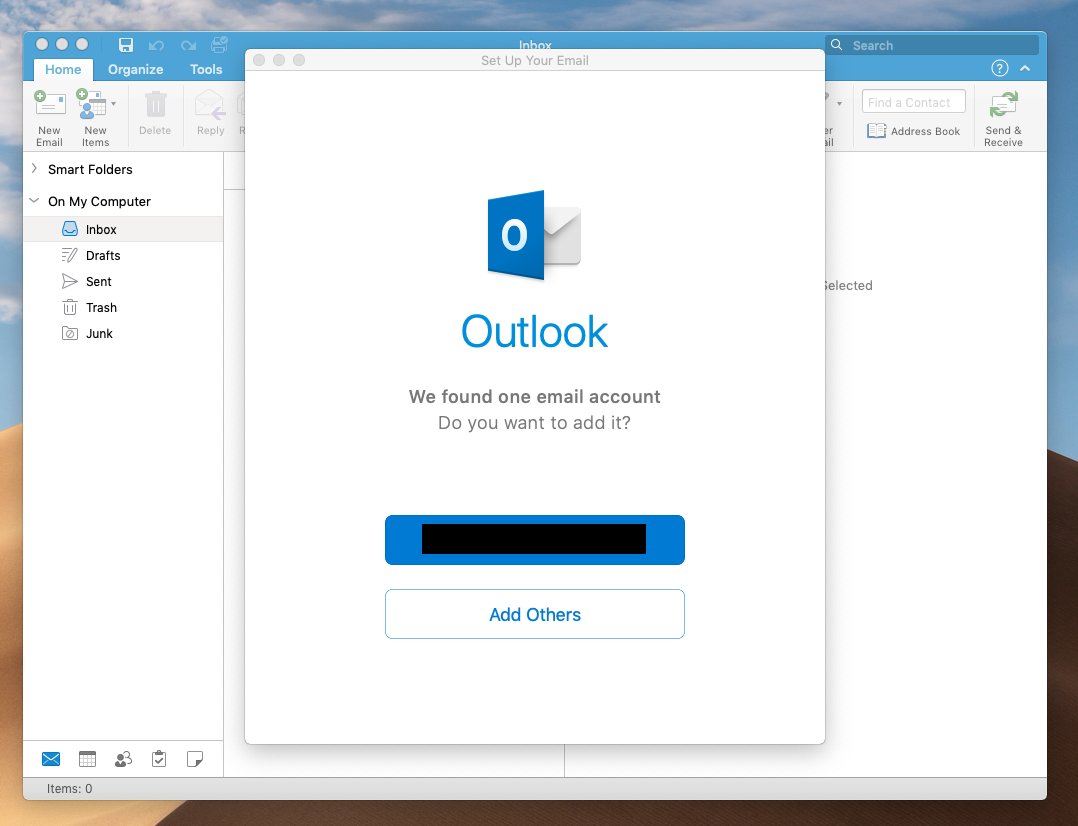Open the New Items dropdown arrow
1078x826 pixels.
[113, 104]
